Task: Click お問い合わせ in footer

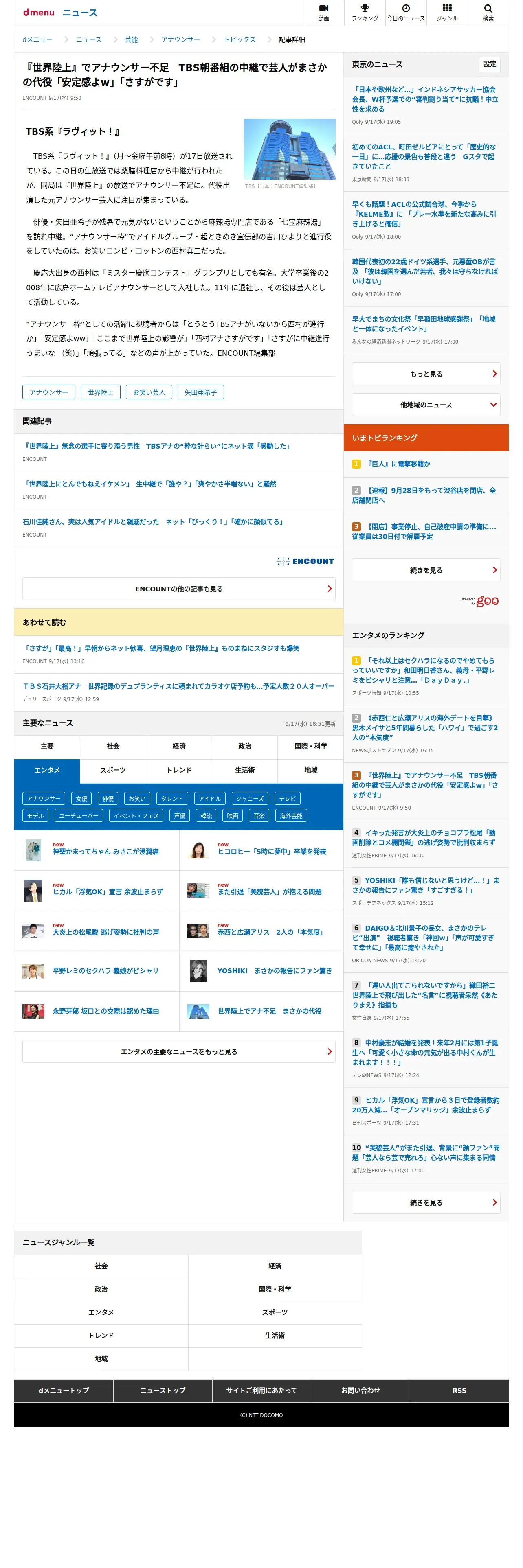Action: click(360, 1391)
